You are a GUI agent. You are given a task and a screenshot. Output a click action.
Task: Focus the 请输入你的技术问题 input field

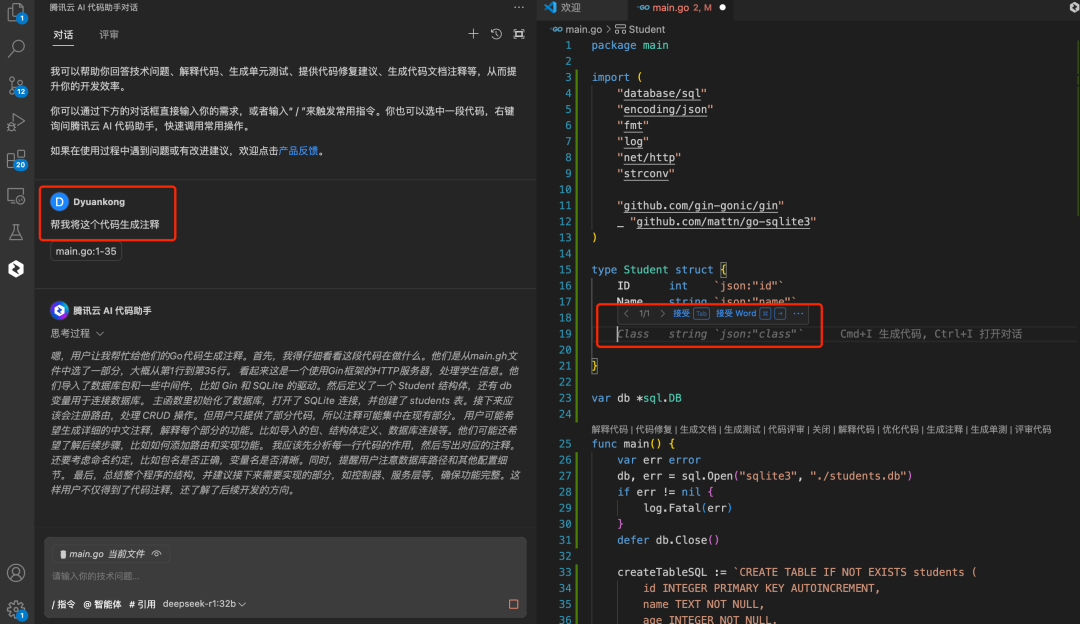[284, 576]
